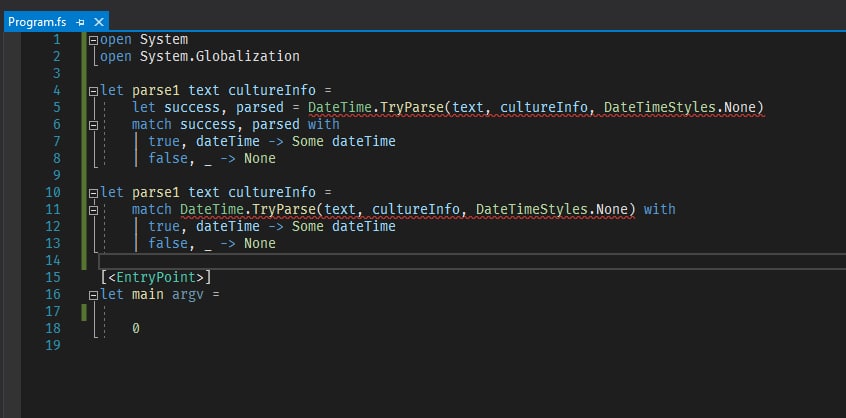Image resolution: width=846 pixels, height=418 pixels.
Task: Select the Program.fs document tab
Action: tap(38, 22)
